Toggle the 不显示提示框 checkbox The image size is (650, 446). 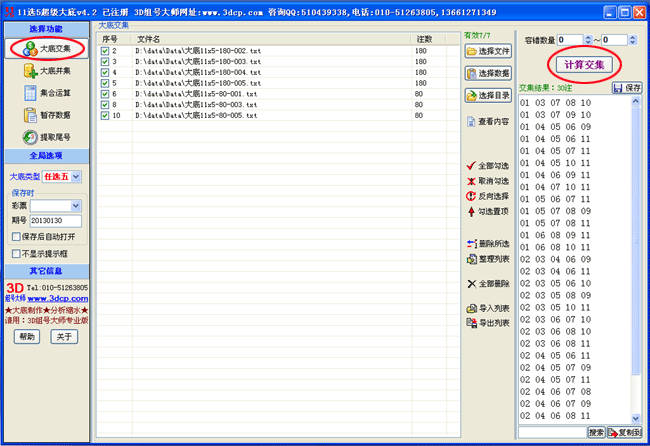pyautogui.click(x=15, y=254)
